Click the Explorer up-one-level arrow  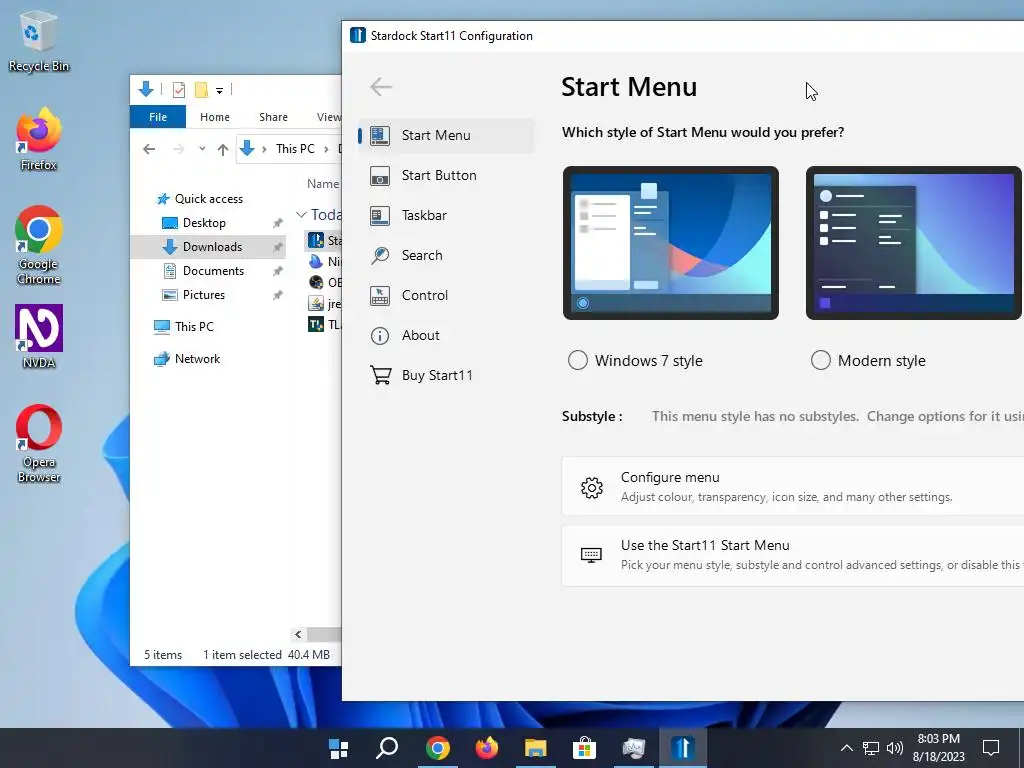pos(223,150)
